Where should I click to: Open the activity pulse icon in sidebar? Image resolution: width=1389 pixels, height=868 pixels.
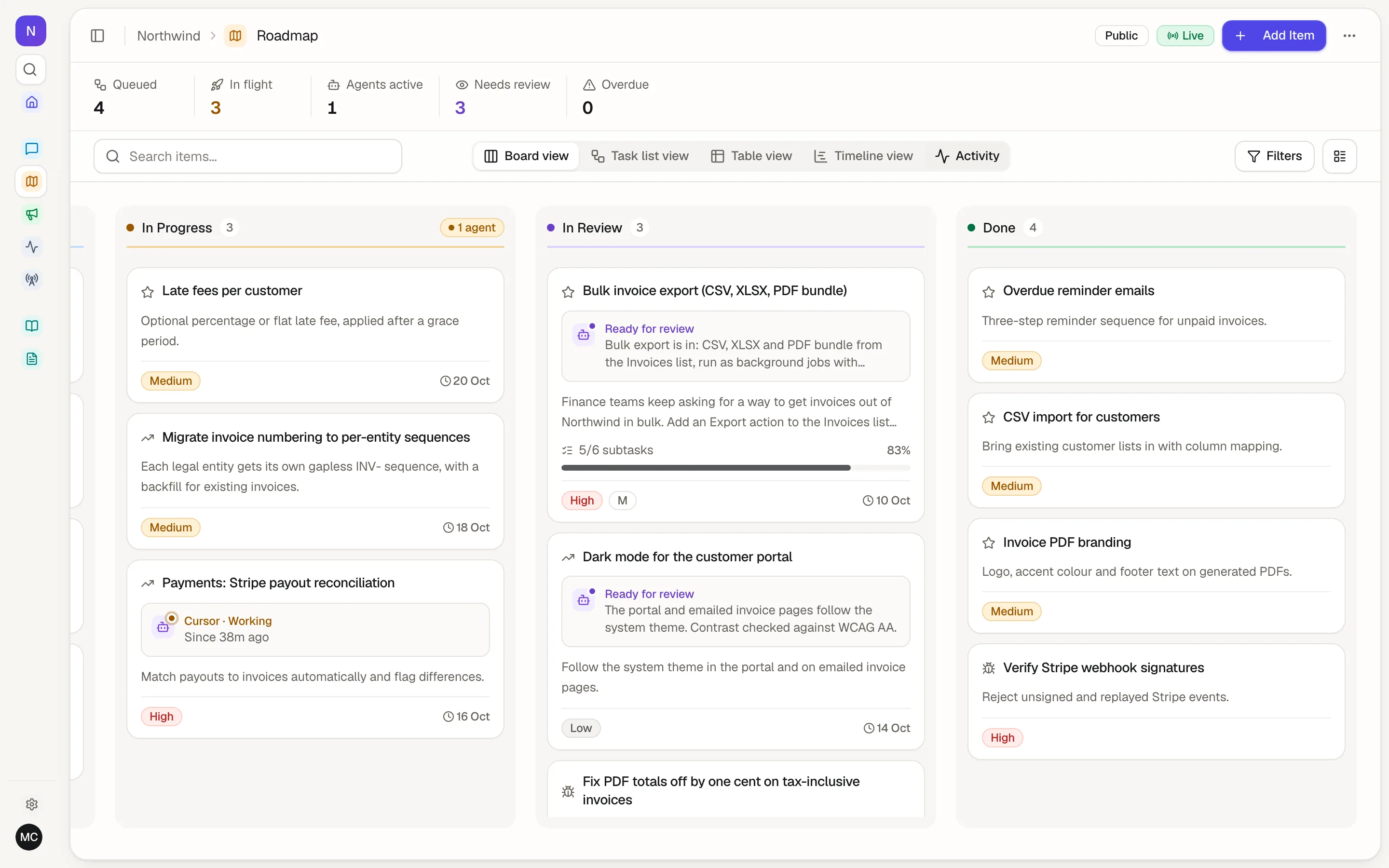[31, 247]
